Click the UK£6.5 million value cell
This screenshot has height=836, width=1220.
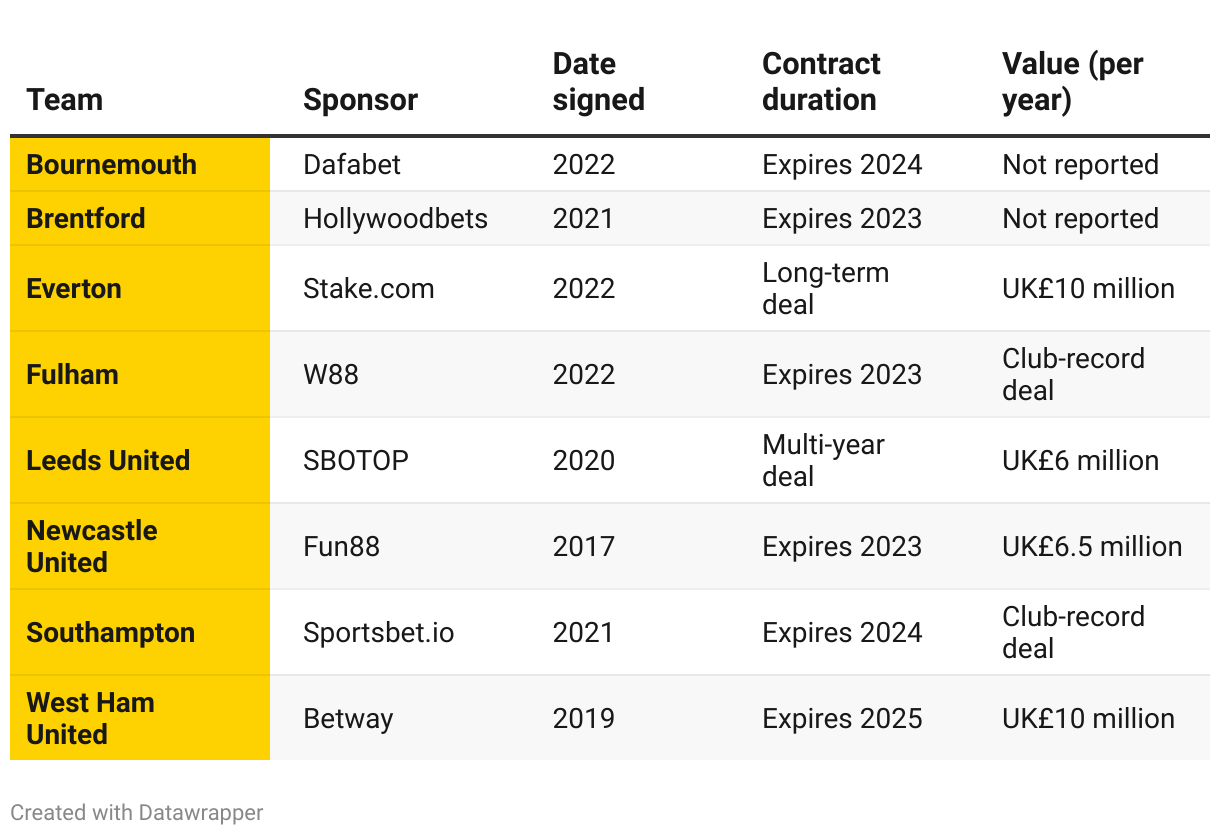(x=1092, y=547)
